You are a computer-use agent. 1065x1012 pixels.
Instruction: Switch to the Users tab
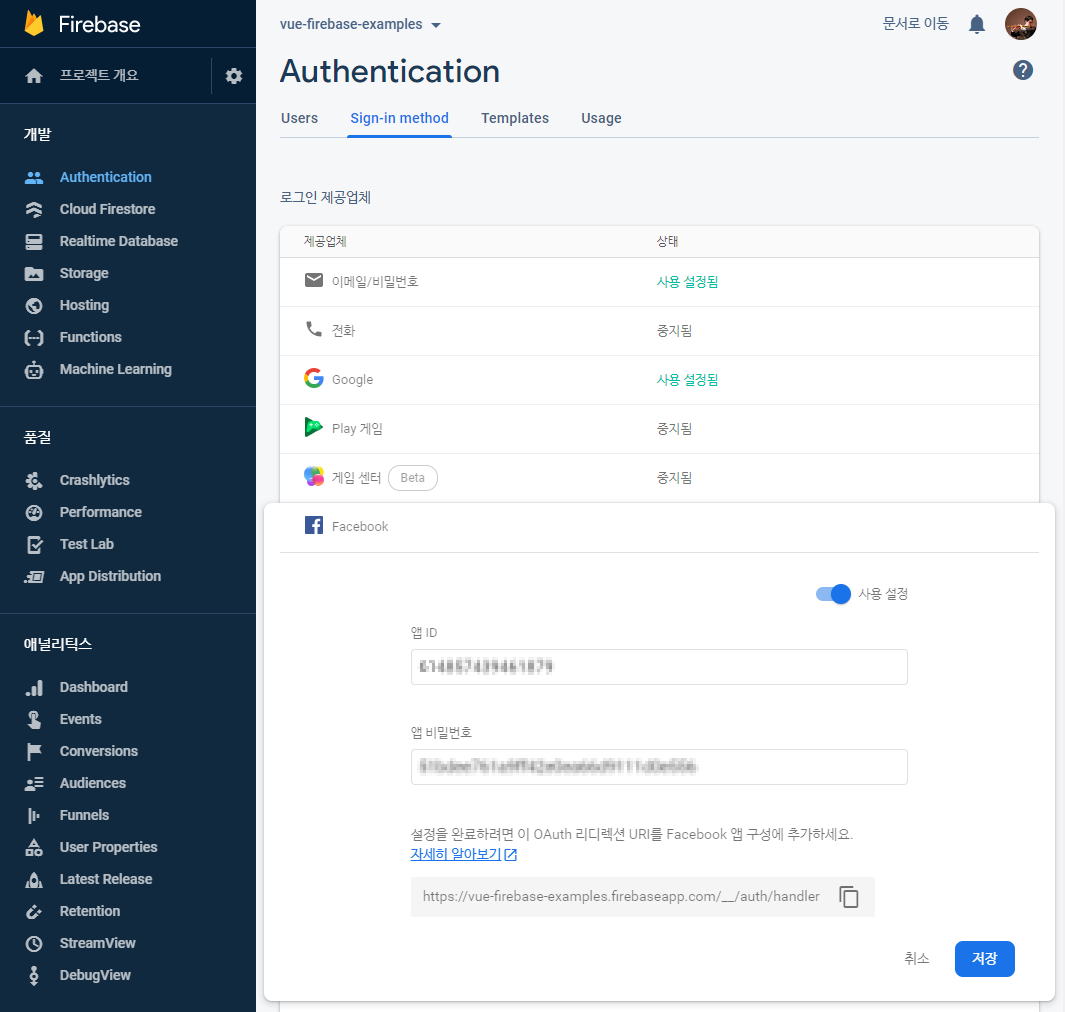300,118
